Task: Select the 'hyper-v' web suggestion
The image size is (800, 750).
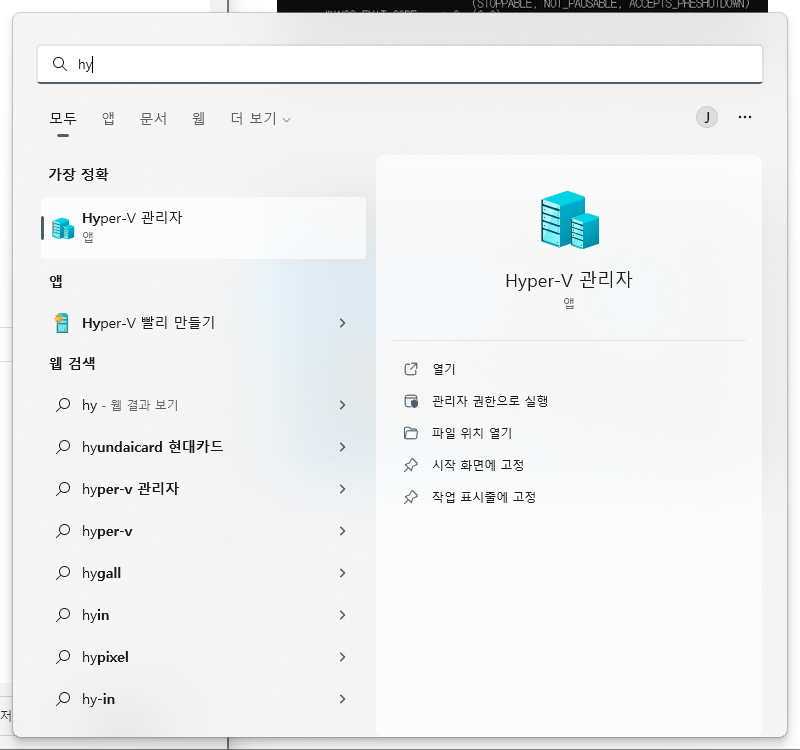Action: [204, 531]
